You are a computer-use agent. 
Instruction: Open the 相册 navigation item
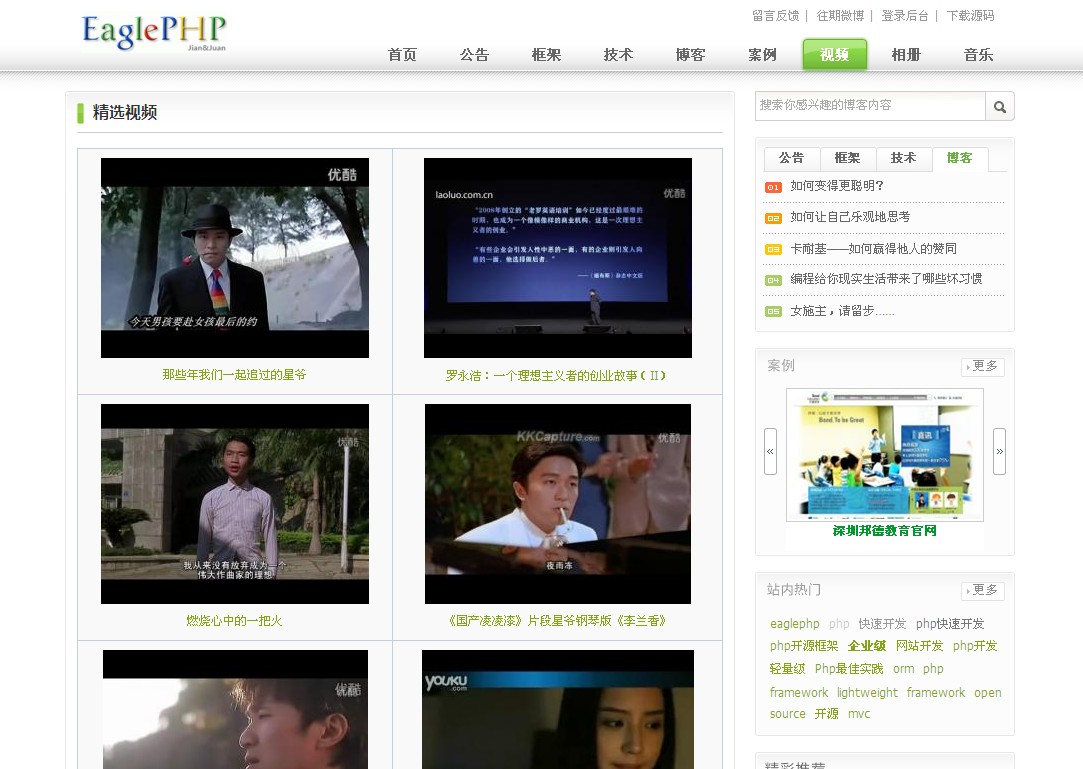pyautogui.click(x=906, y=55)
